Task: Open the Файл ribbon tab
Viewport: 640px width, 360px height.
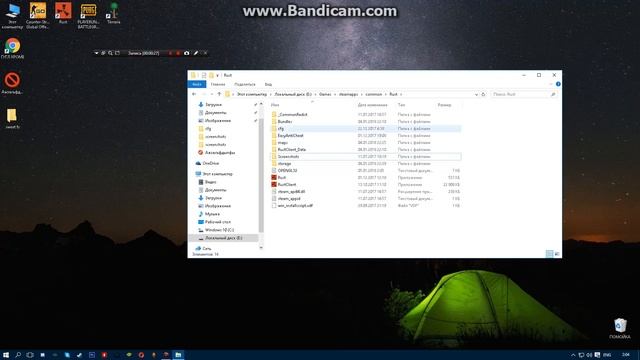Action: click(x=197, y=84)
